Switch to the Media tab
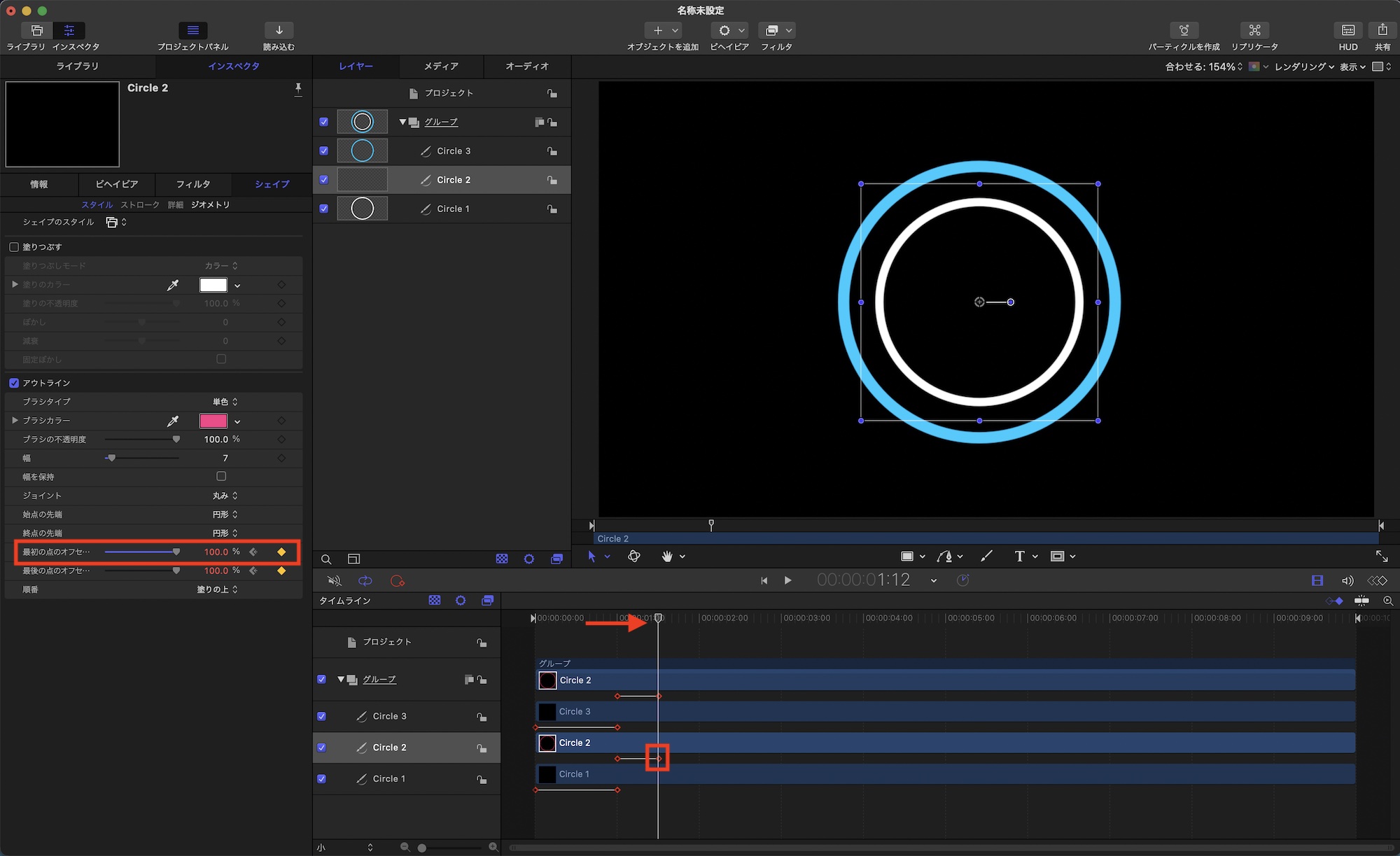This screenshot has width=1400, height=856. [x=441, y=66]
